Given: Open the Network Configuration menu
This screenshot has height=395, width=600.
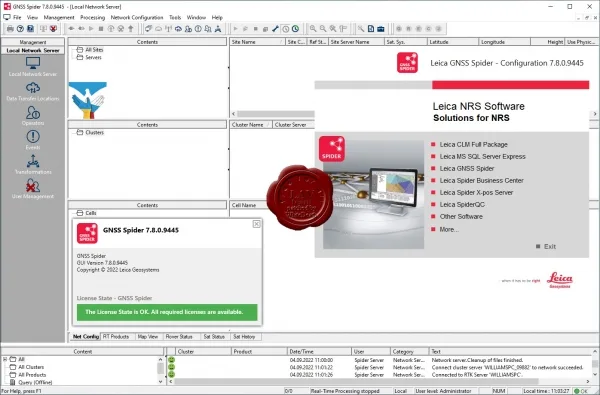Looking at the screenshot, I should coord(137,18).
